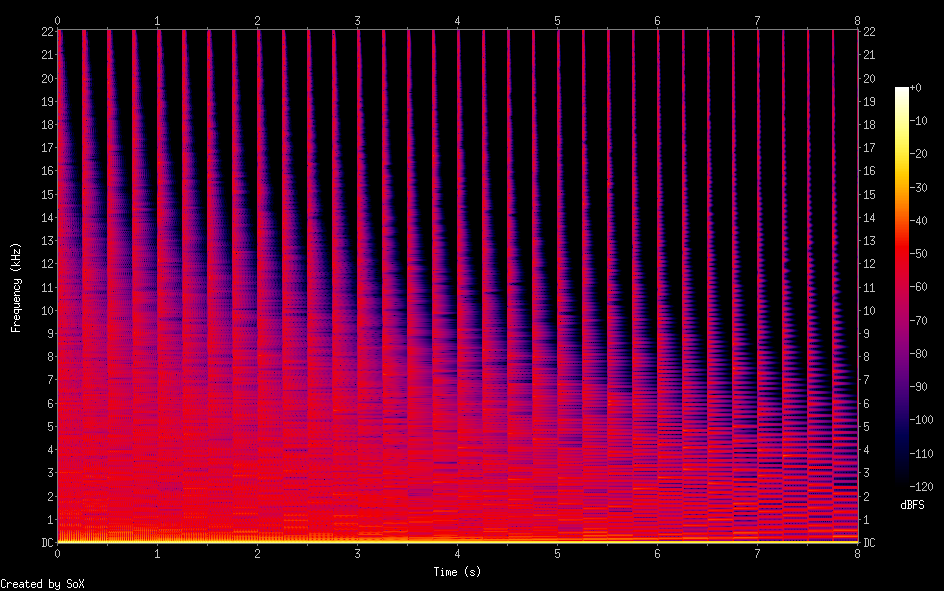The image size is (944, 591).
Task: Click '22' on the right frequency axis
Action: [869, 32]
